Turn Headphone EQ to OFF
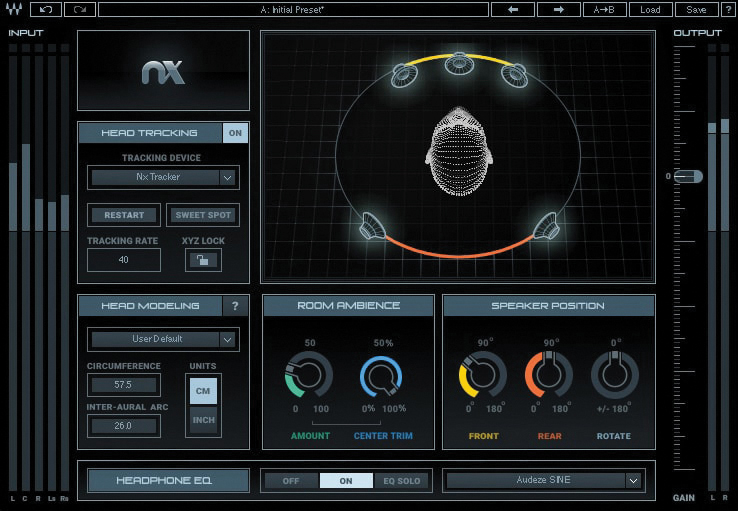 coord(291,481)
